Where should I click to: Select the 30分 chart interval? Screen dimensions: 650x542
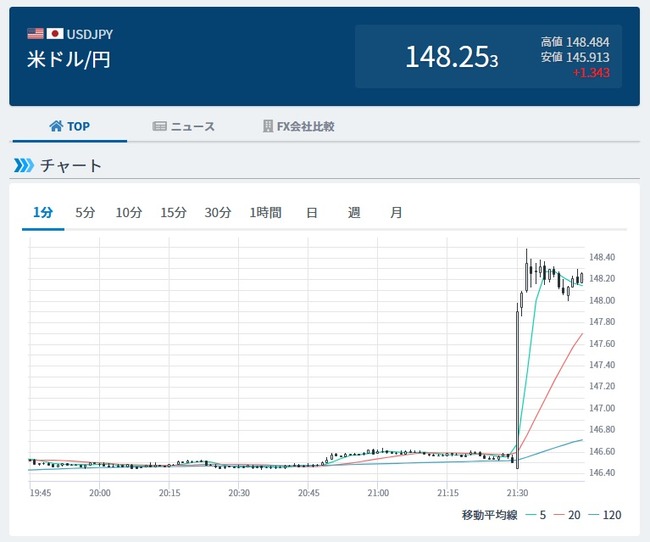(218, 212)
